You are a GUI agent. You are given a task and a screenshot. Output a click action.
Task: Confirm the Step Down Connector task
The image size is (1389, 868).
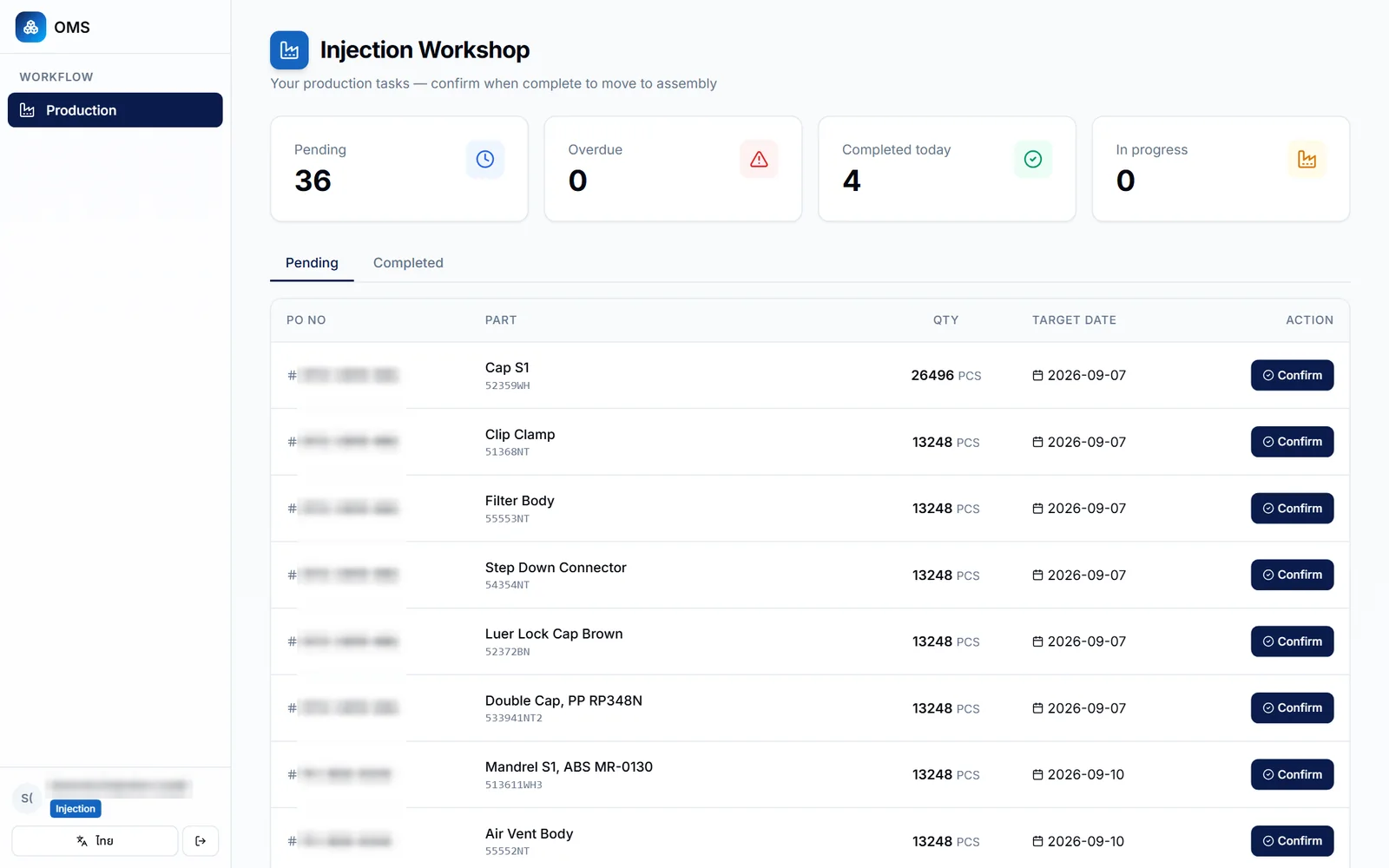pos(1292,575)
